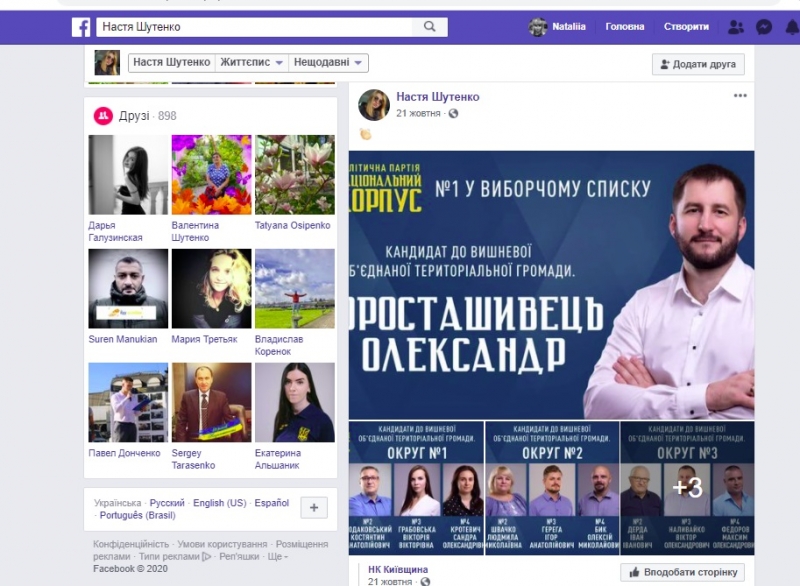Image resolution: width=800 pixels, height=586 pixels.
Task: Open the post options three-dot menu
Action: [x=740, y=96]
